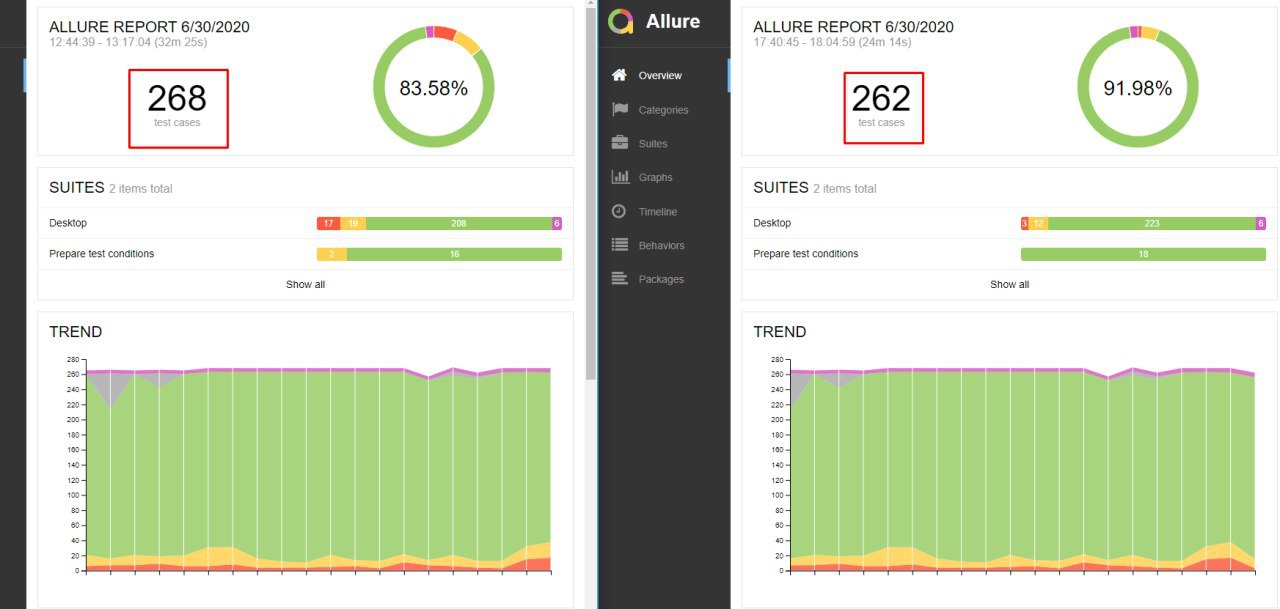
Task: Open Desktop suite in right report
Action: tap(1009, 223)
